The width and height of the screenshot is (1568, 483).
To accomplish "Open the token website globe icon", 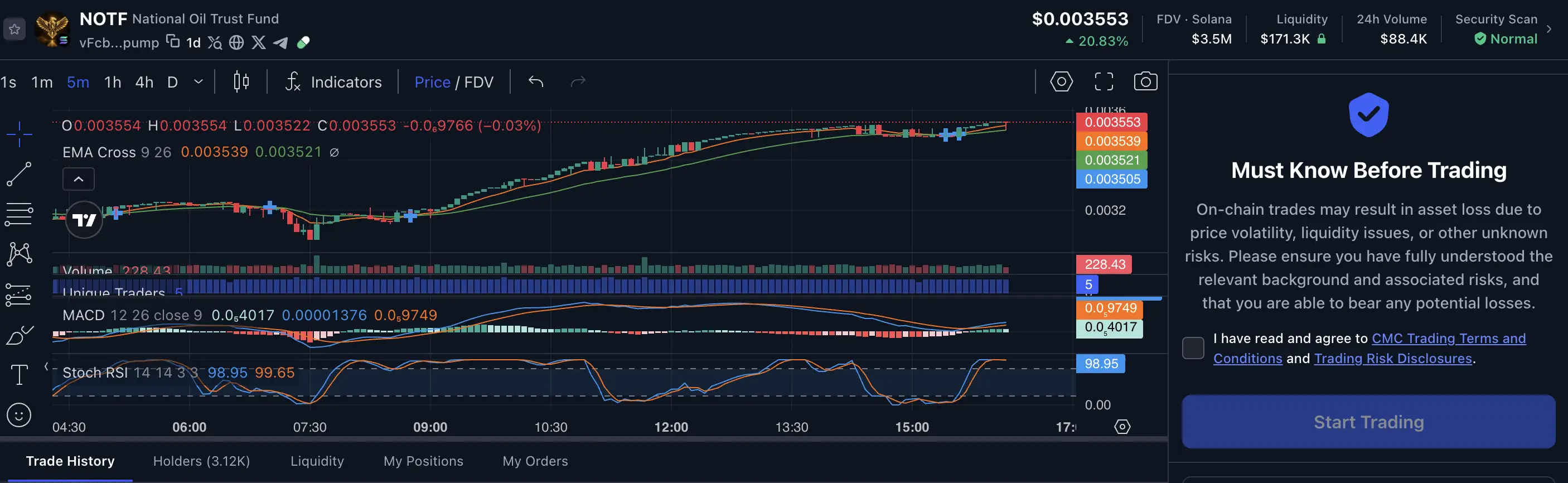I will [237, 42].
